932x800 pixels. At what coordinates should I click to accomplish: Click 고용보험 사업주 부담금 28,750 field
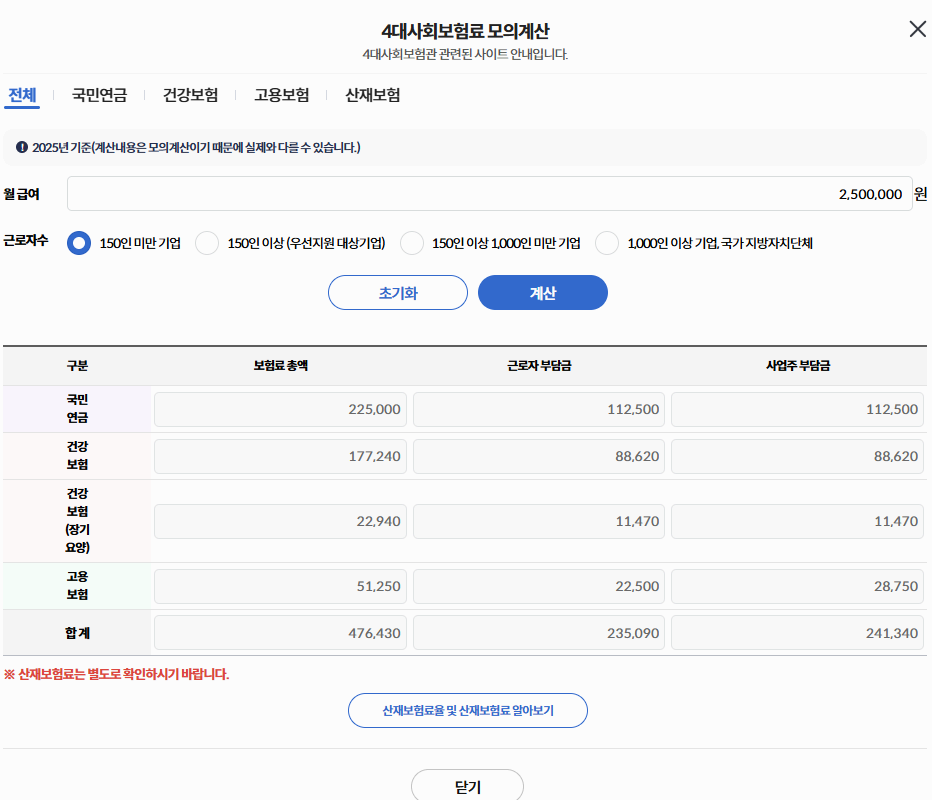coord(797,586)
